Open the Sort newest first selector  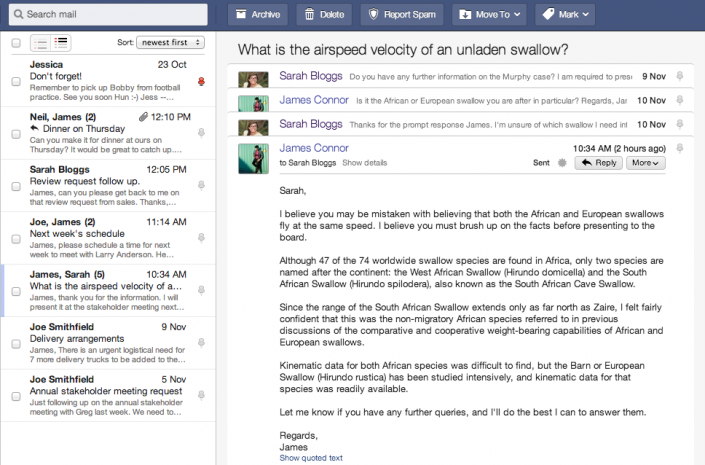coord(172,43)
